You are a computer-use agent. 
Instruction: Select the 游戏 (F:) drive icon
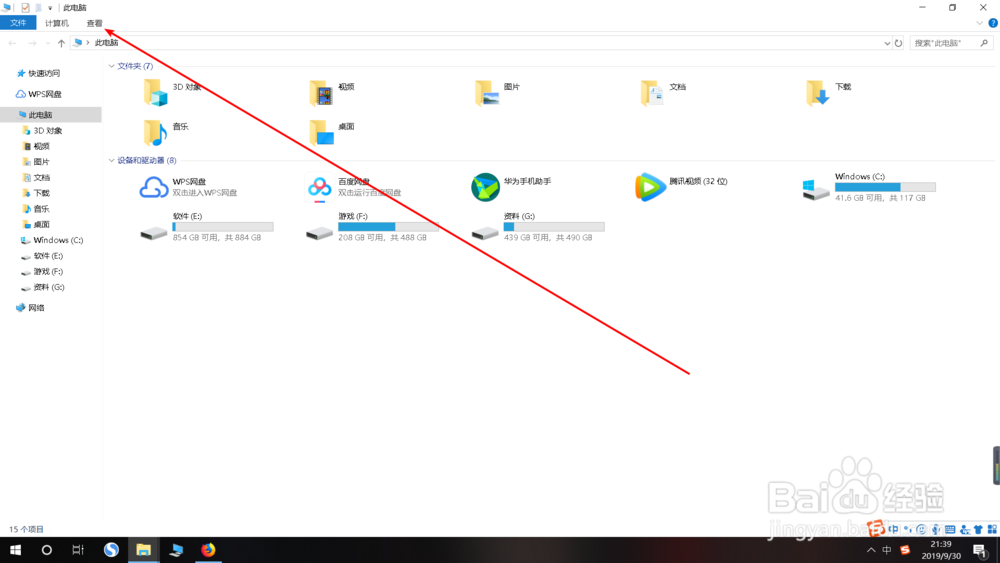pyautogui.click(x=320, y=233)
